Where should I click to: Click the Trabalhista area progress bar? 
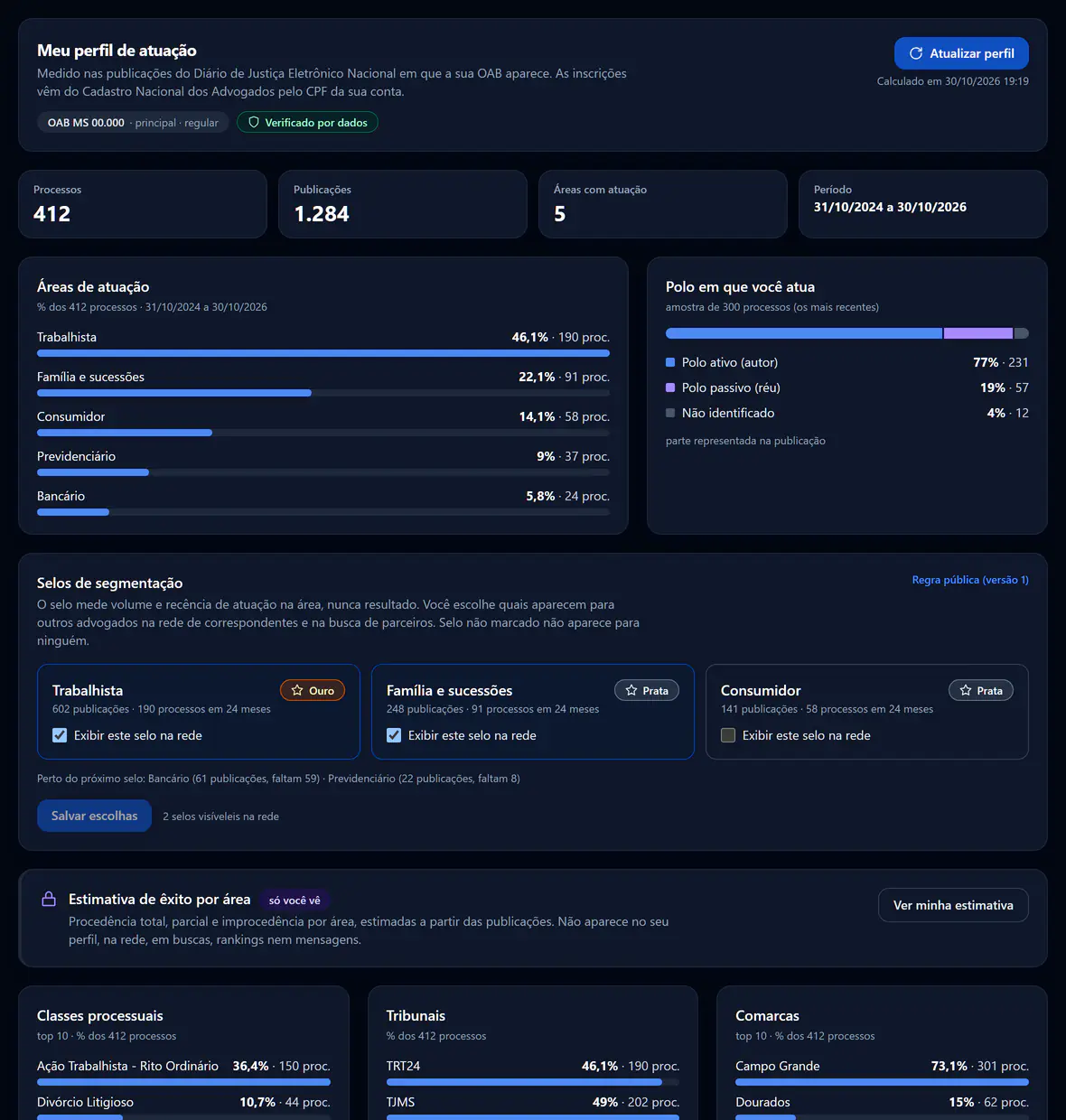(x=323, y=353)
